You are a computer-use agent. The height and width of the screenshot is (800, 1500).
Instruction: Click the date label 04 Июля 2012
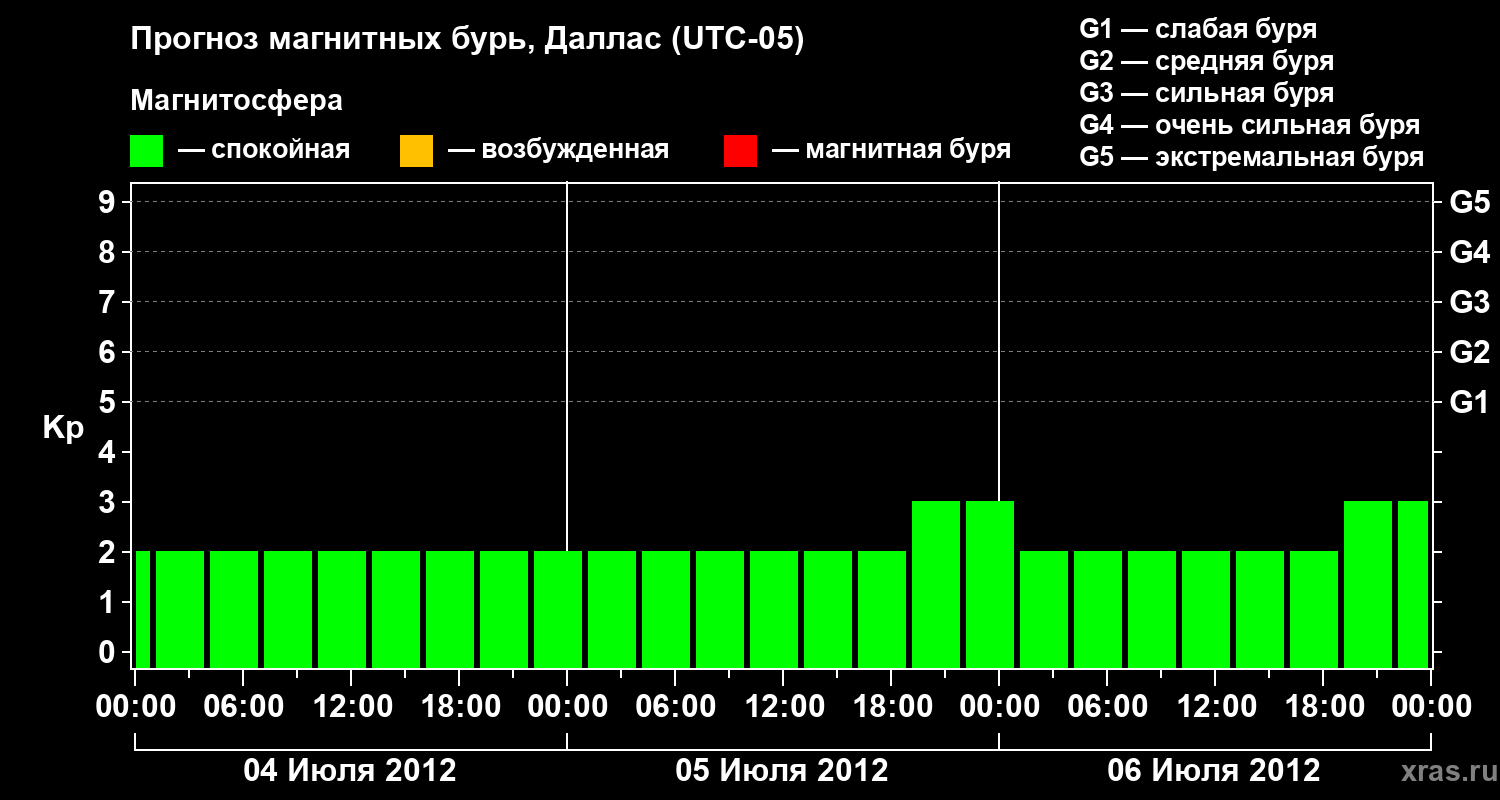351,771
